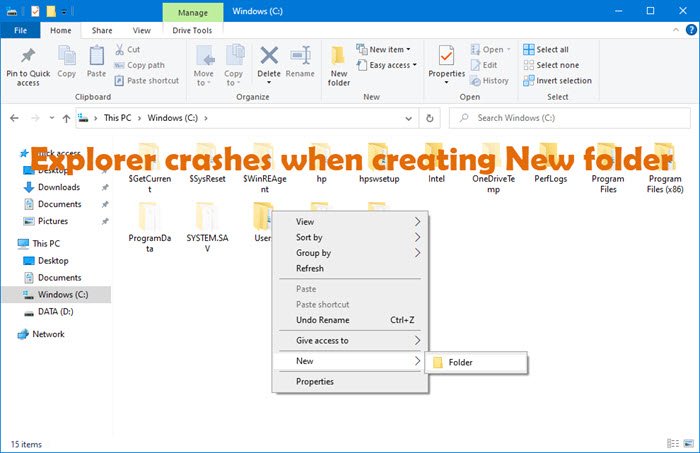Switch to the View ribbon tab
Viewport: 700px width, 453px height.
142,30
